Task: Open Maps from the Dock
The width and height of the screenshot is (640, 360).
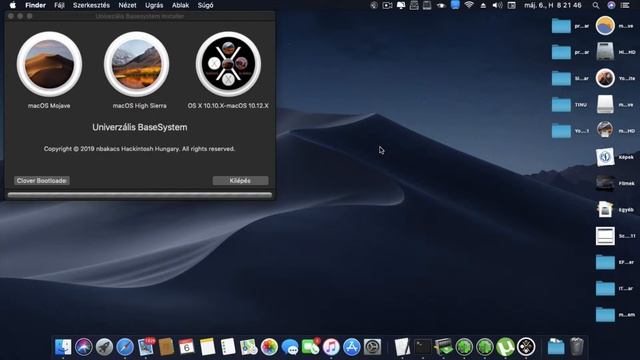Action: [x=249, y=347]
